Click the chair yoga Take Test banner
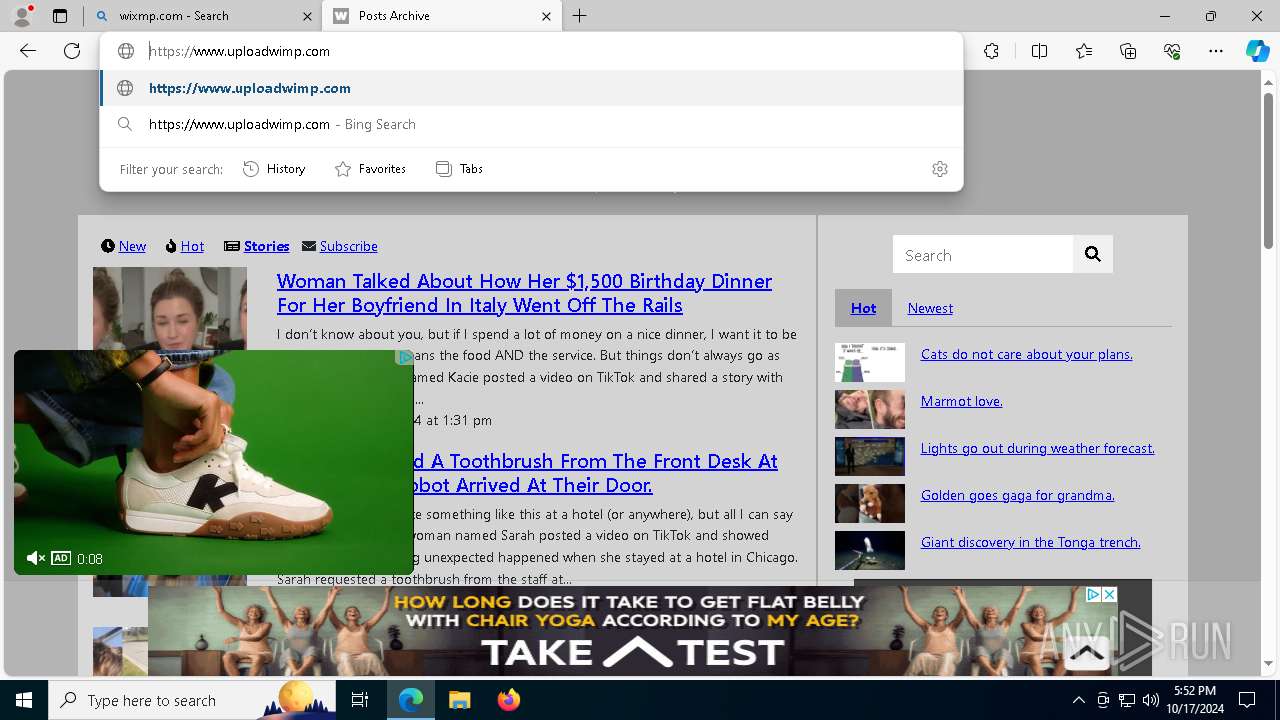The height and width of the screenshot is (720, 1280). tap(634, 631)
